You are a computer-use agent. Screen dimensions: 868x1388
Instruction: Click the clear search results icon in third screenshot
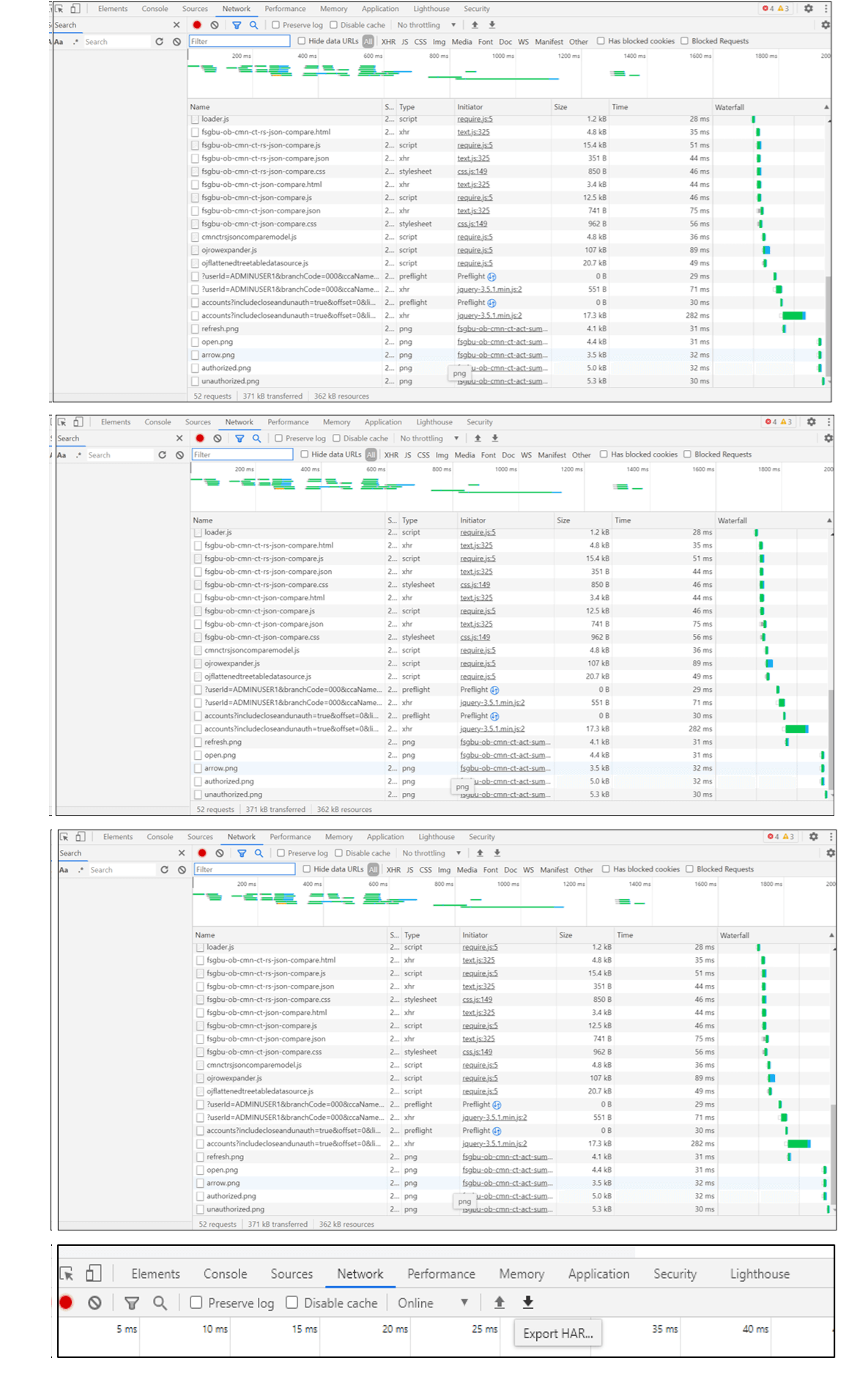[x=182, y=870]
